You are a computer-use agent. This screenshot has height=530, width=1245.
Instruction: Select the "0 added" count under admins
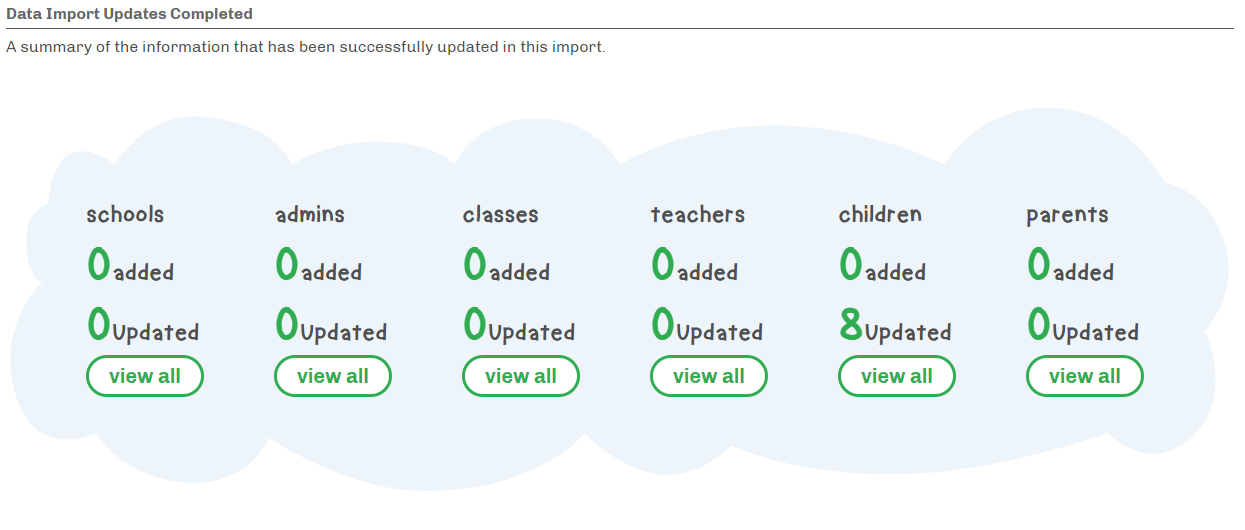pos(318,267)
